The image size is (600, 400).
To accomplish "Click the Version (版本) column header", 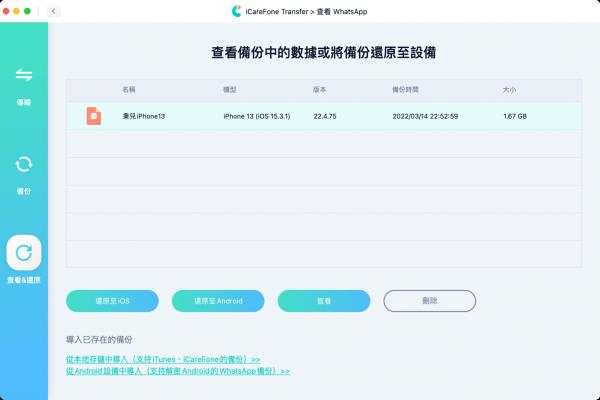I will [319, 90].
